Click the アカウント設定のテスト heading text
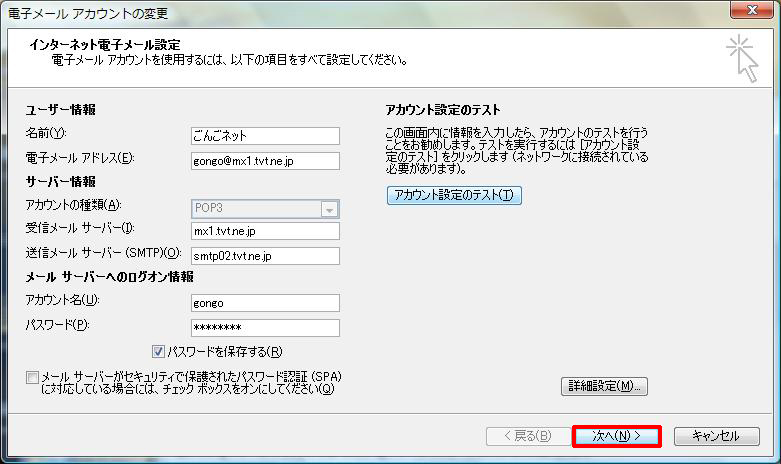This screenshot has width=781, height=464. tap(443, 110)
